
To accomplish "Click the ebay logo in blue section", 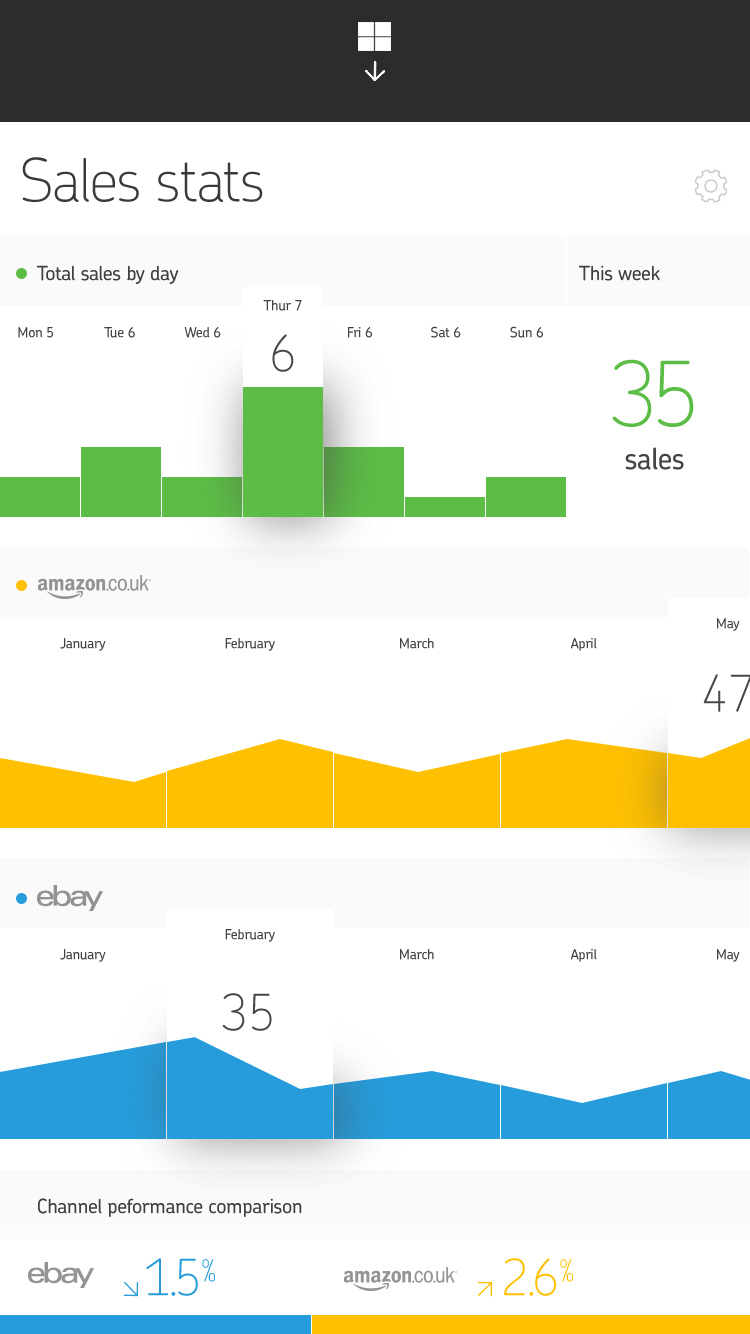I will (x=69, y=898).
